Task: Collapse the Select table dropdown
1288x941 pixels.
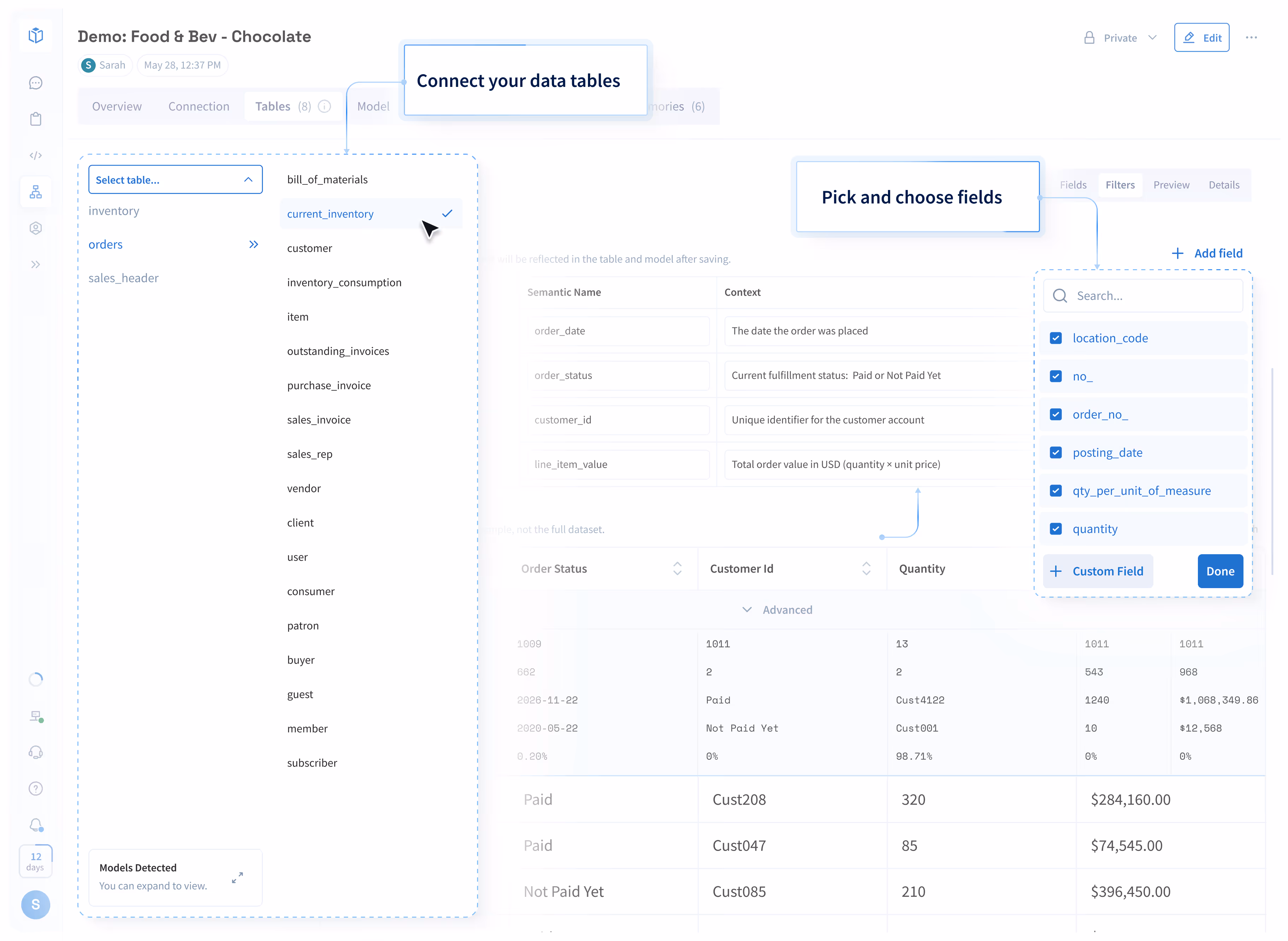Action: click(x=248, y=180)
